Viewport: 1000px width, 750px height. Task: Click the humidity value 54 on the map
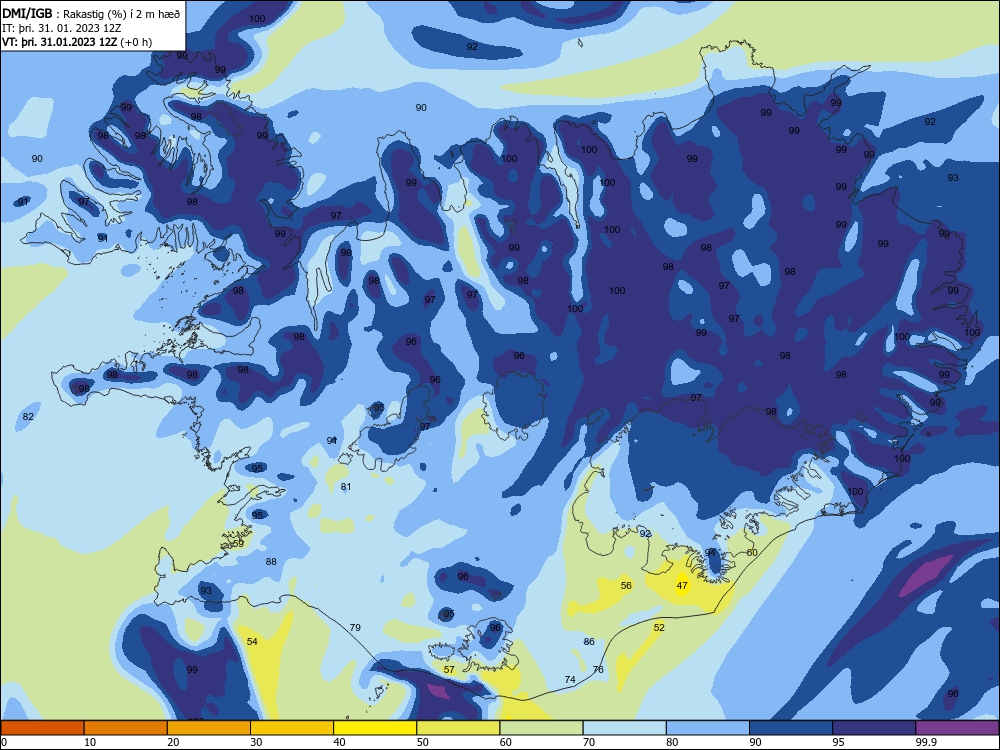point(253,642)
